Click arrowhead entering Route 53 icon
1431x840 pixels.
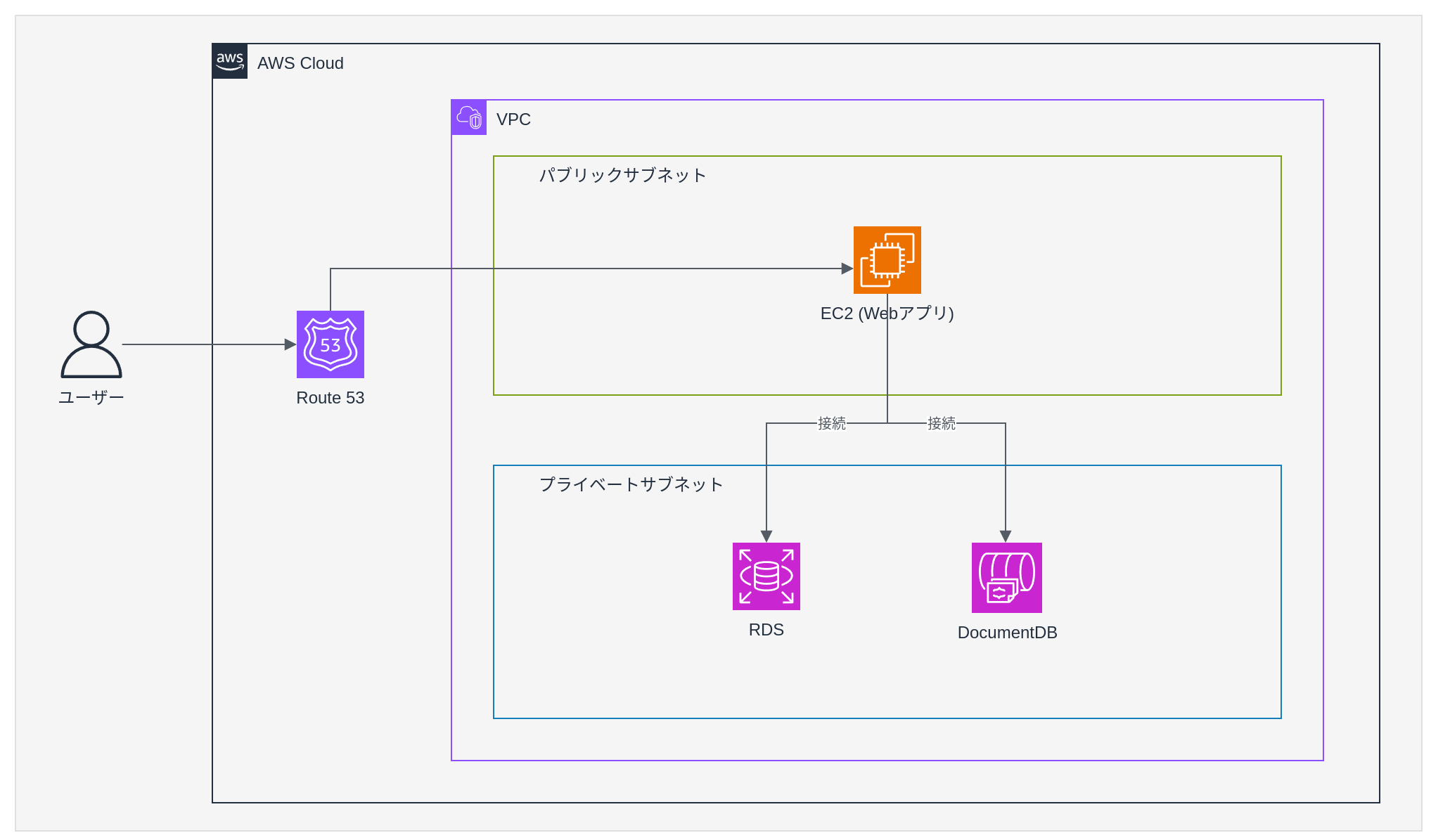point(290,344)
